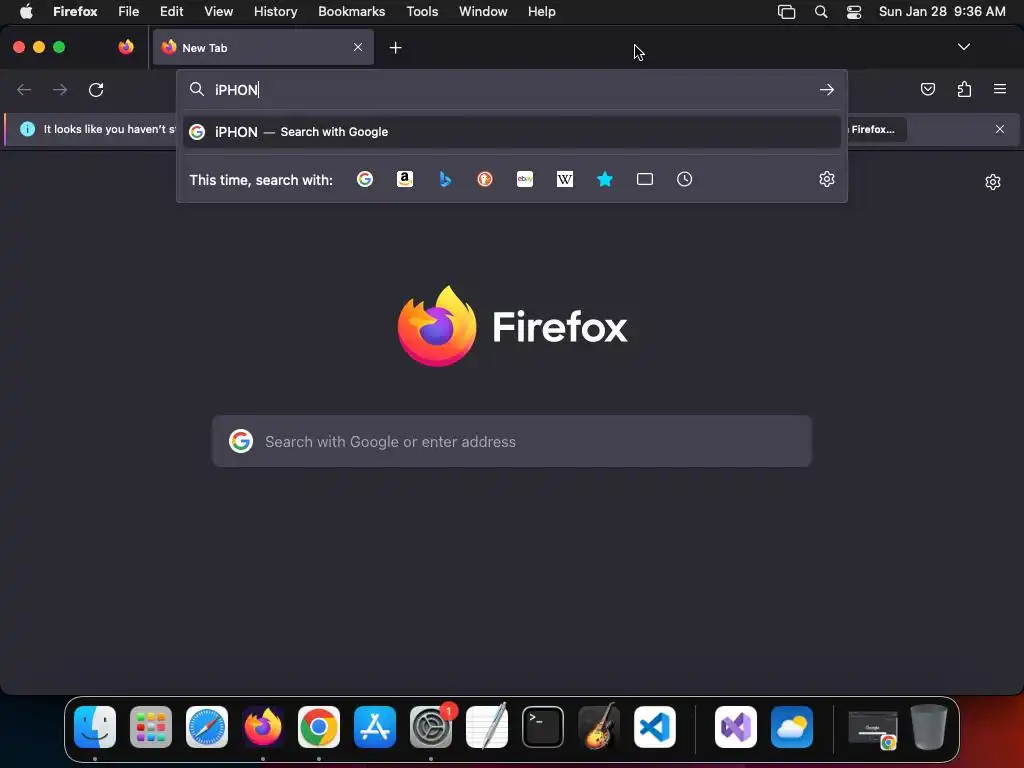Search this time with Google icon
1024x768 pixels.
(365, 179)
